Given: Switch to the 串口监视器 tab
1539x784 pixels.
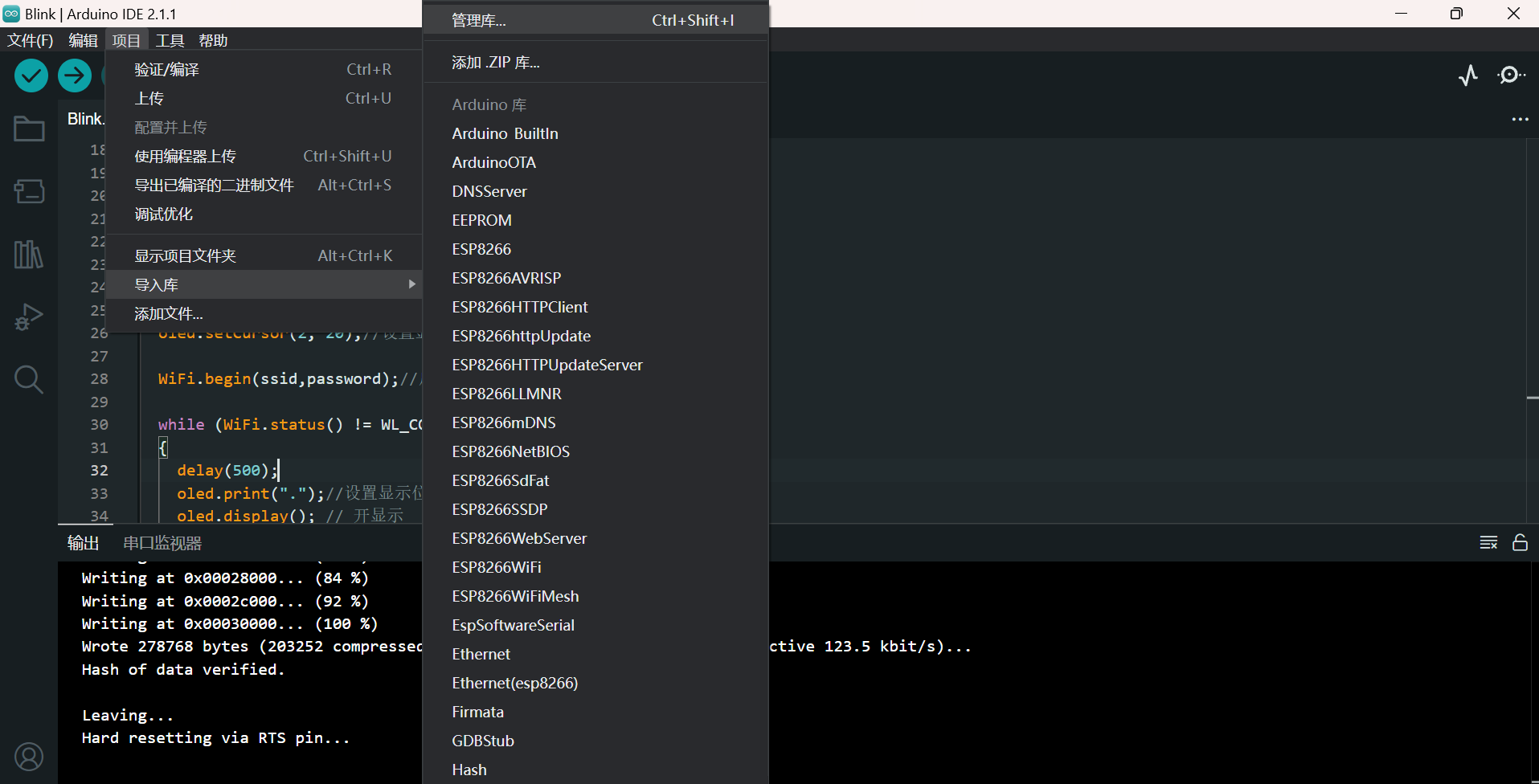Looking at the screenshot, I should point(162,543).
